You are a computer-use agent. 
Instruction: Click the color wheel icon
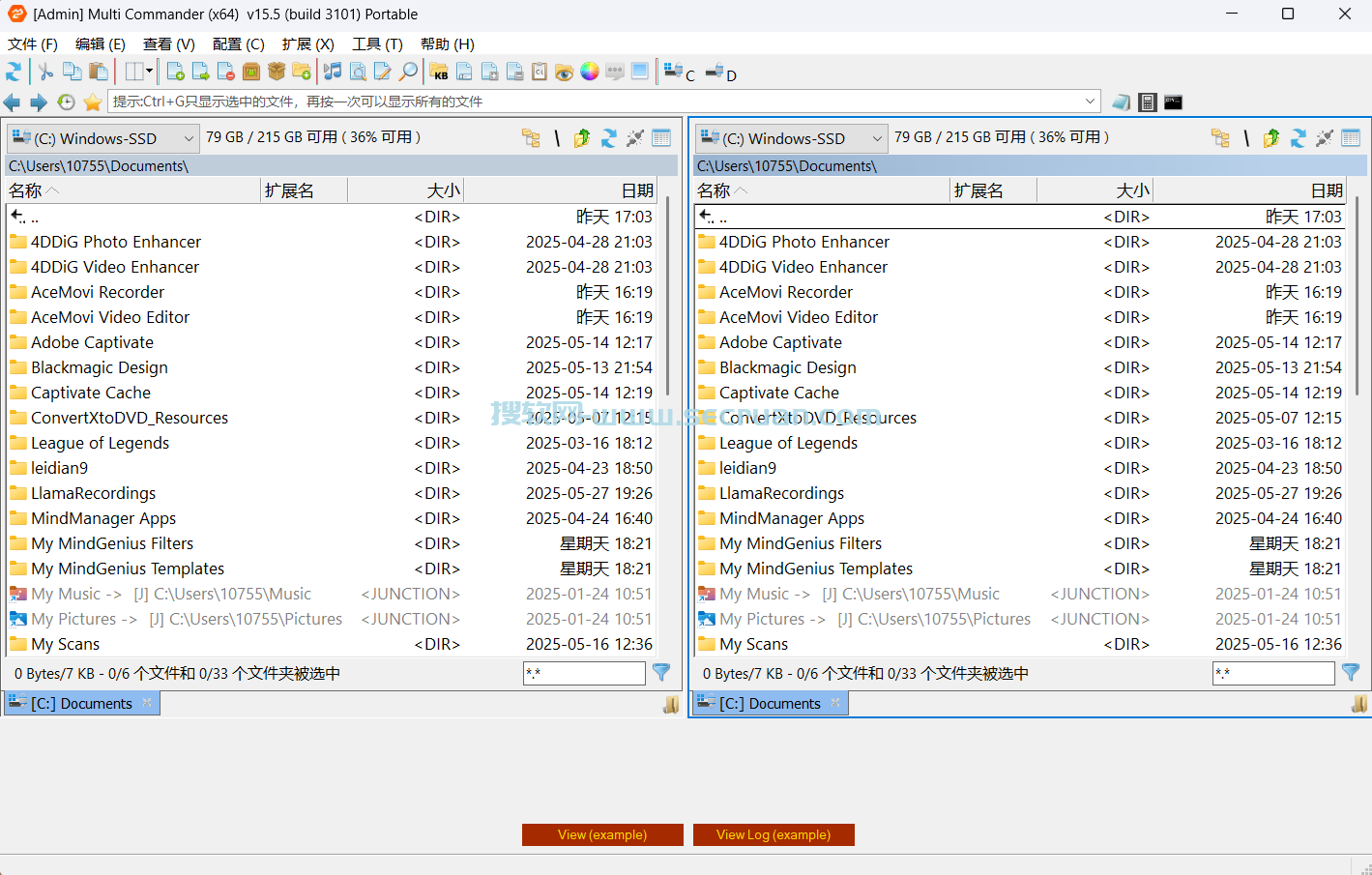point(590,72)
